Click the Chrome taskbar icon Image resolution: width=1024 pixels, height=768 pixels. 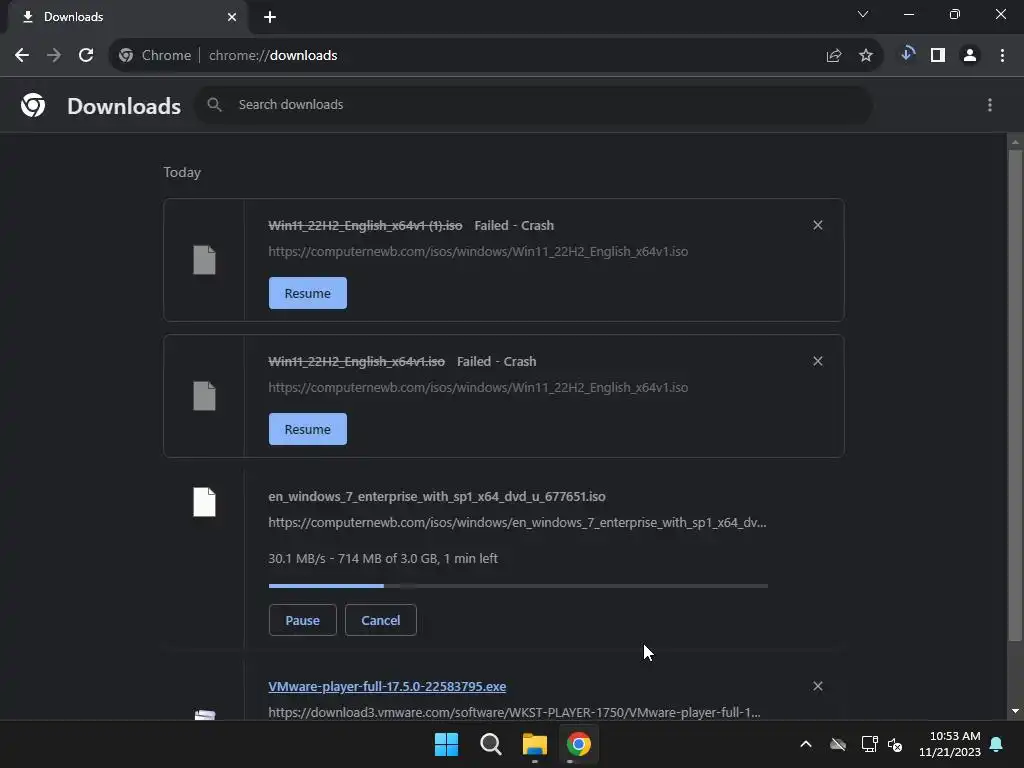coord(579,744)
